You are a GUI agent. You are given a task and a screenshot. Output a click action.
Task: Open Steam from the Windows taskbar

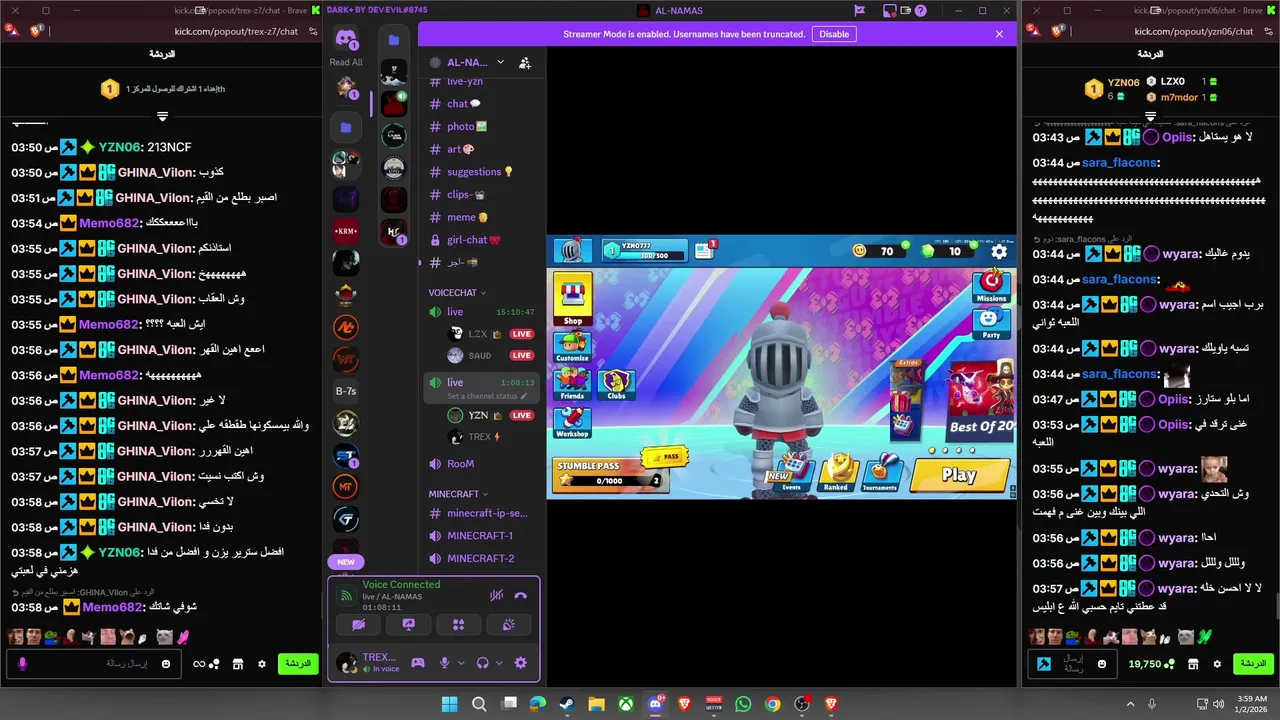(567, 704)
